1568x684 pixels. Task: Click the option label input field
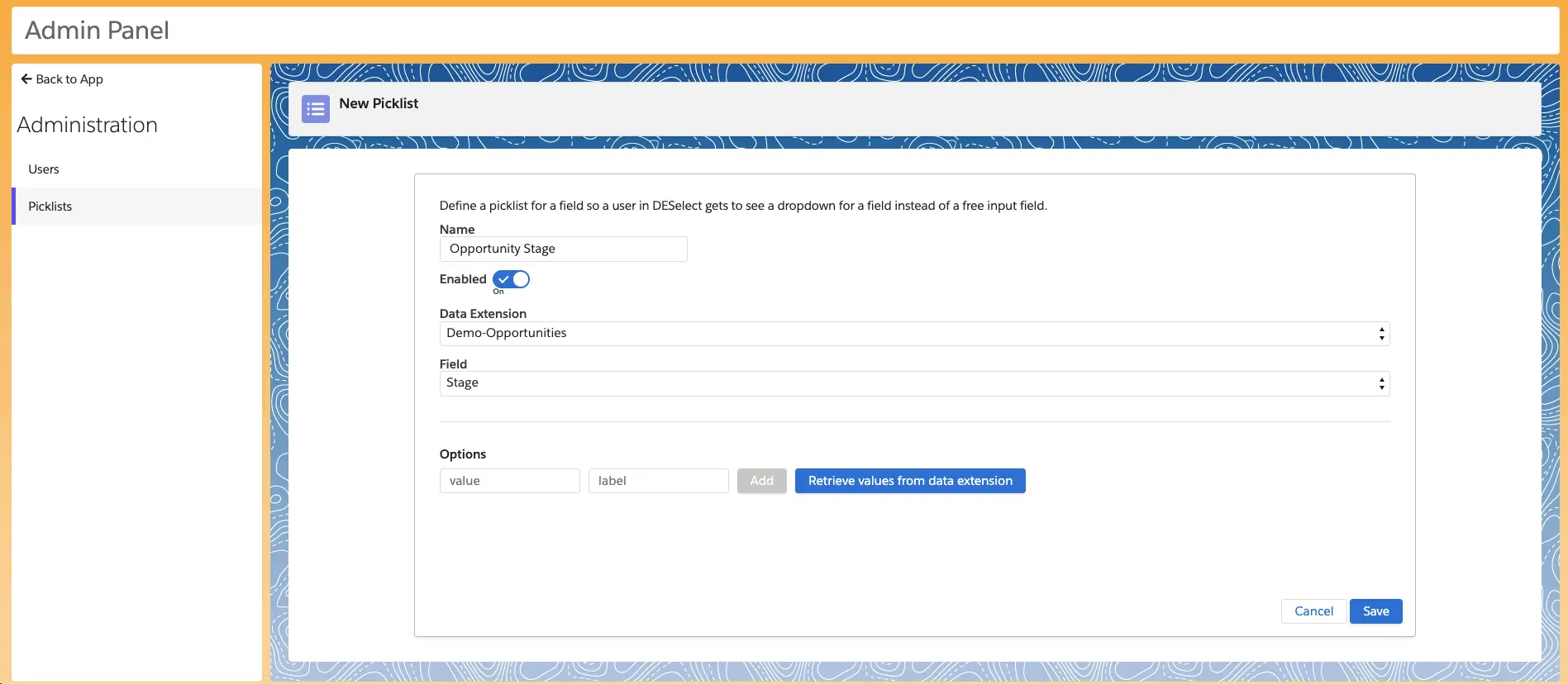(x=658, y=481)
